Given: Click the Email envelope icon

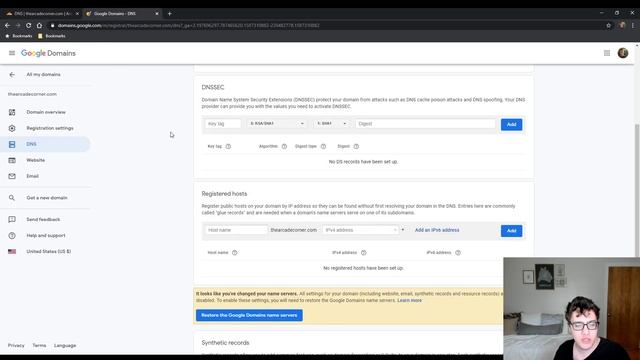Looking at the screenshot, I should (12, 176).
